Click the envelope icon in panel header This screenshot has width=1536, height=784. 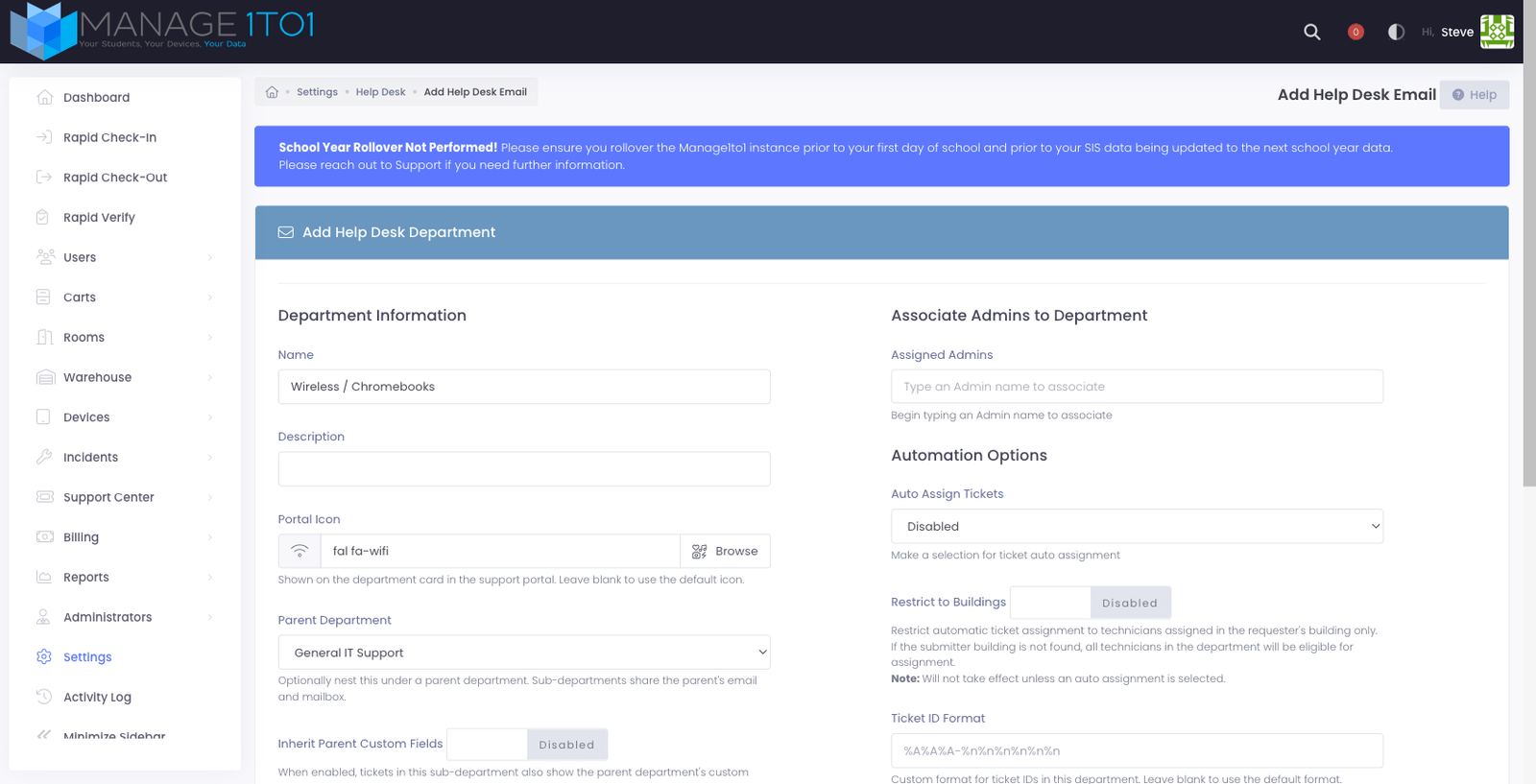[x=285, y=232]
